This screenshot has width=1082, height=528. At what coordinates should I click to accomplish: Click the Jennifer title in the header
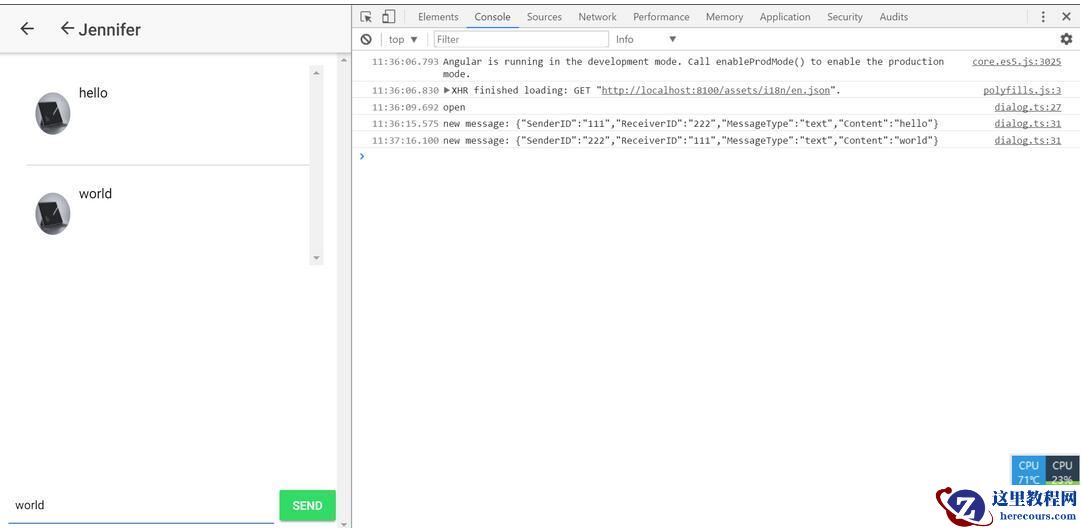click(110, 29)
